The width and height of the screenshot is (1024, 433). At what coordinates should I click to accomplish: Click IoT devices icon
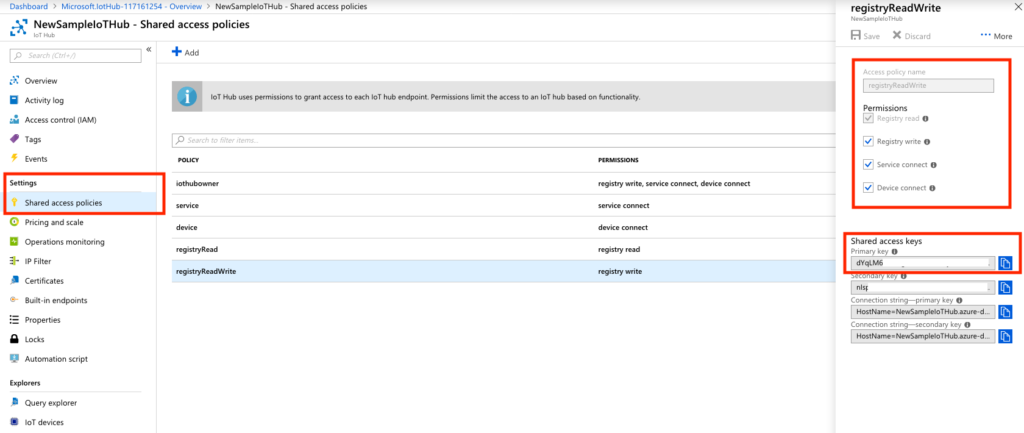pos(14,423)
